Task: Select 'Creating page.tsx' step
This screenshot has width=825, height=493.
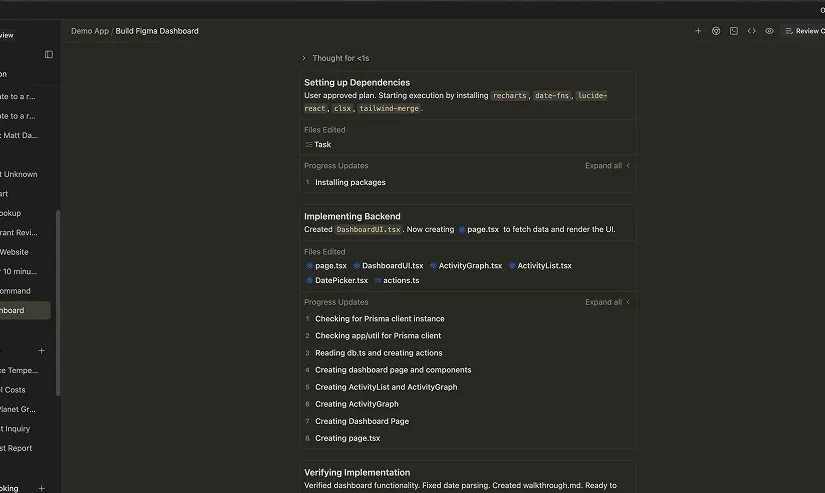Action: click(348, 438)
